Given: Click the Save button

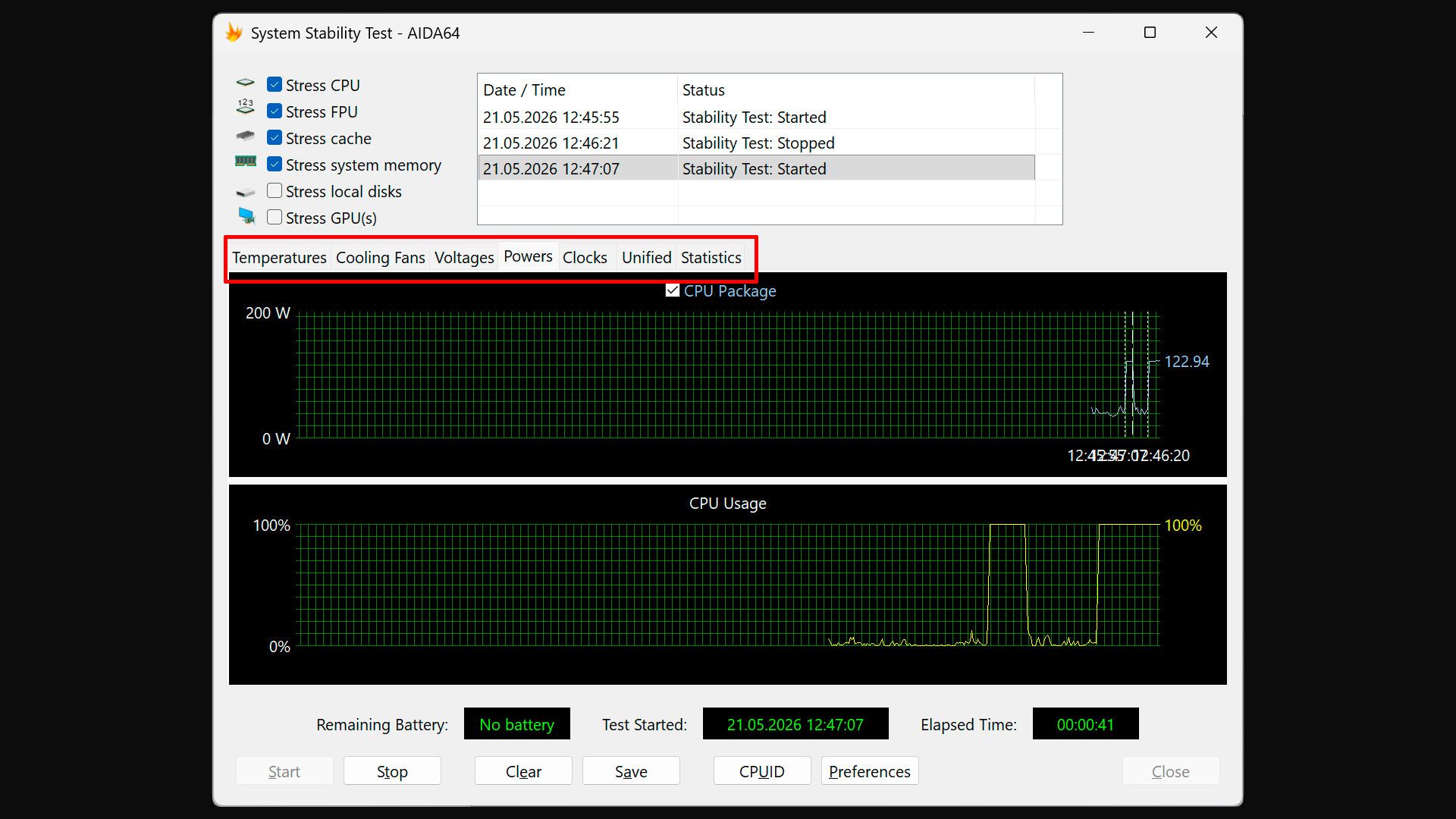Looking at the screenshot, I should (x=631, y=771).
